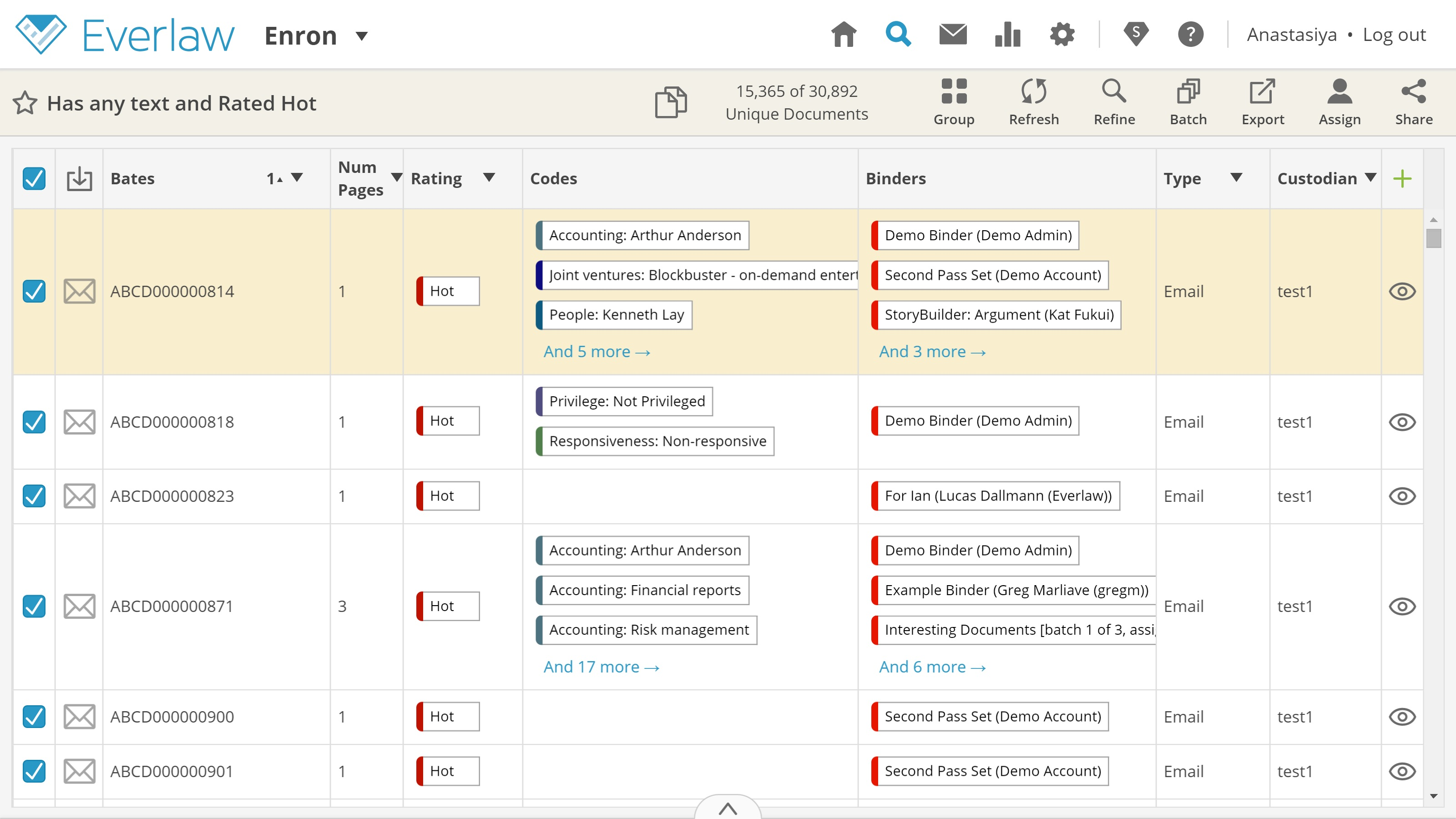Screen dimensions: 1456x819
Task: Deselect the checkbox for ABCD000000818
Action: [34, 422]
